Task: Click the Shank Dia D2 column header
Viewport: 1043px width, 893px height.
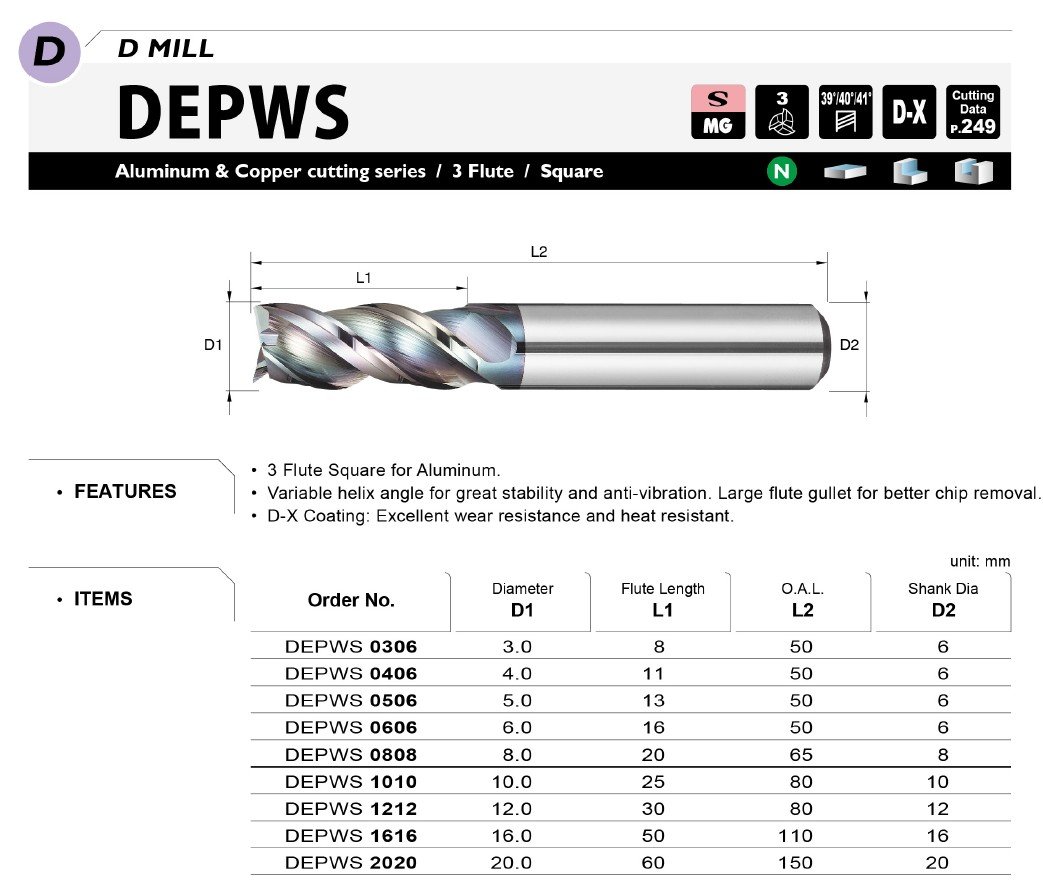Action: pos(942,600)
